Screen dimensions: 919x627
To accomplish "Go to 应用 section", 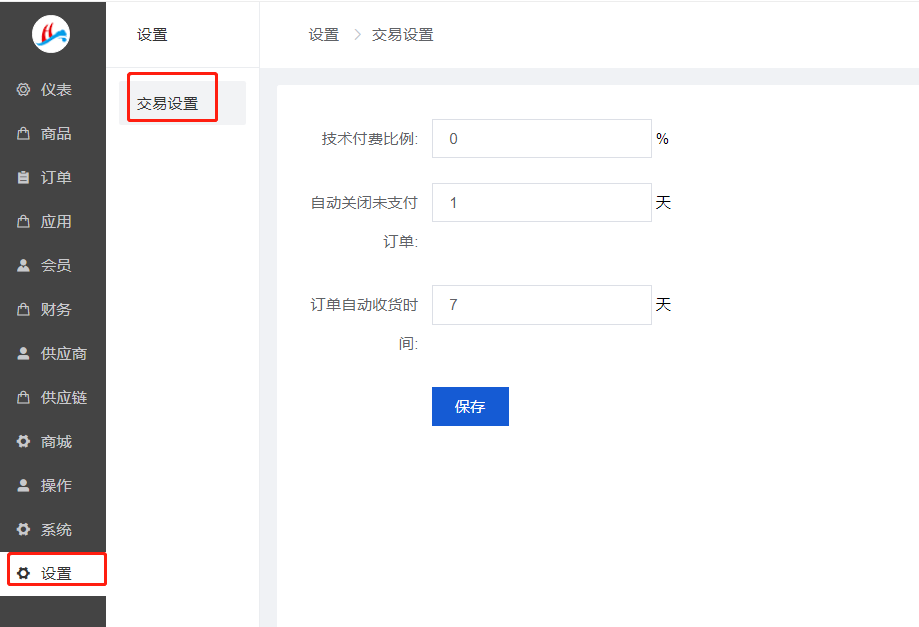I will [x=53, y=221].
